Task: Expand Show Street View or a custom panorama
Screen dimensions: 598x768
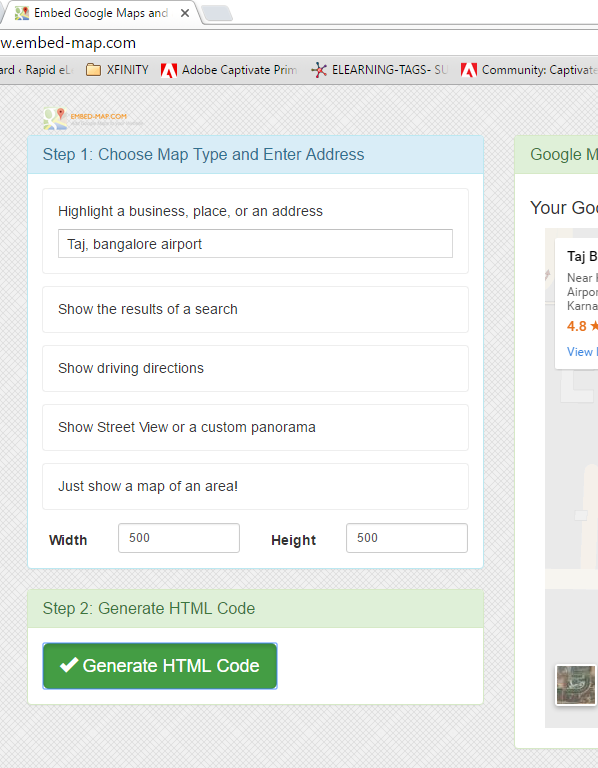Action: tap(255, 427)
